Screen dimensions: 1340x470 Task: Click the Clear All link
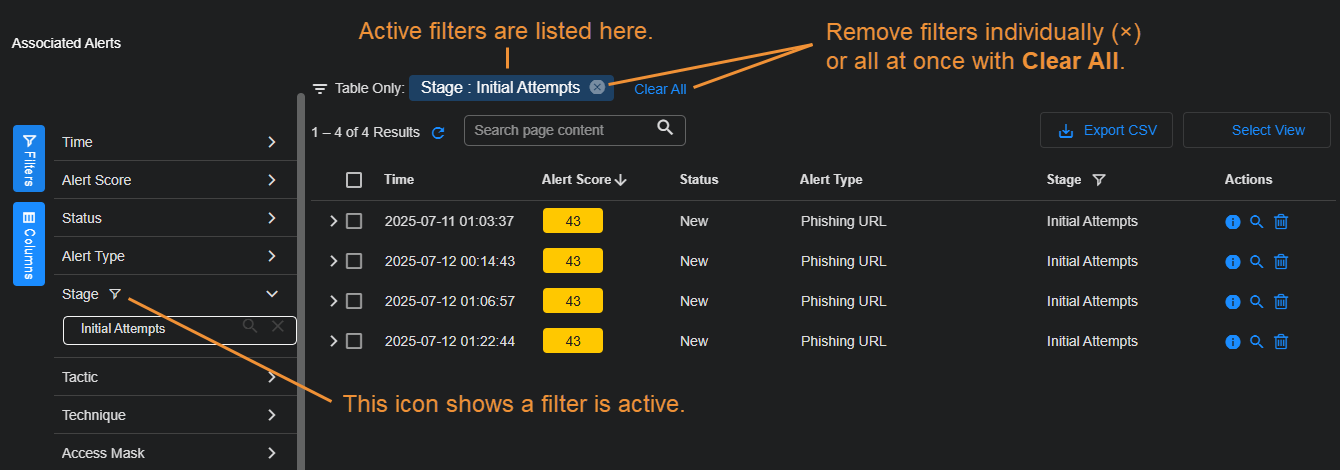(x=660, y=89)
